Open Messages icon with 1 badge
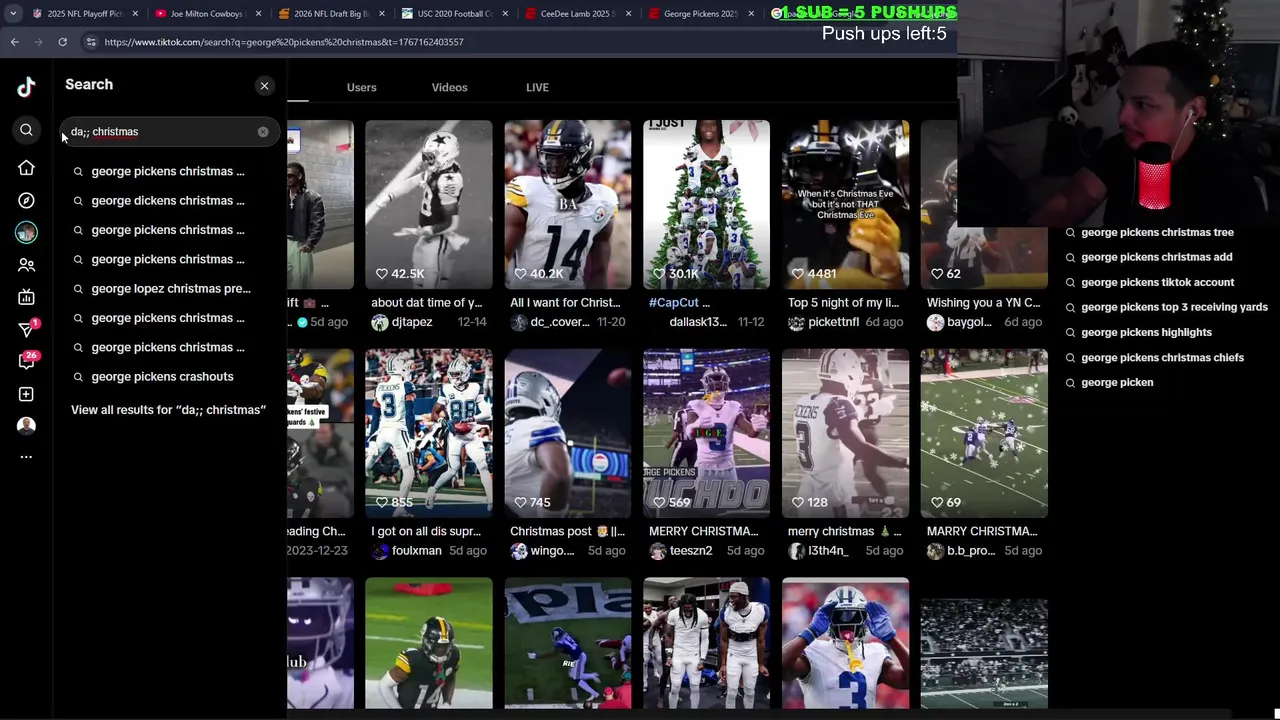1280x720 pixels. 27,329
